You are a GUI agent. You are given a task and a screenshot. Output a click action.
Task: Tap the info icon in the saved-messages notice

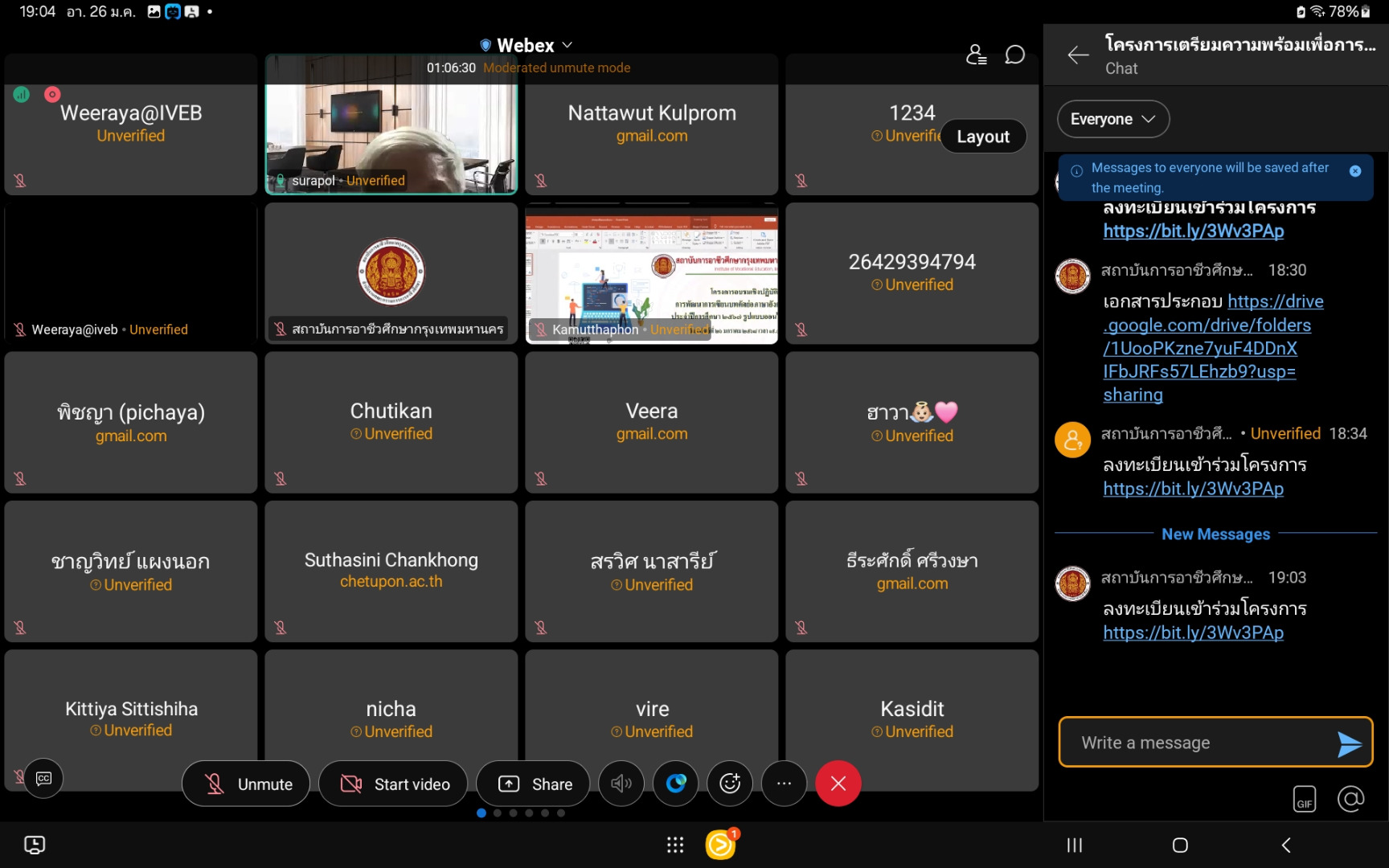pos(1077,170)
